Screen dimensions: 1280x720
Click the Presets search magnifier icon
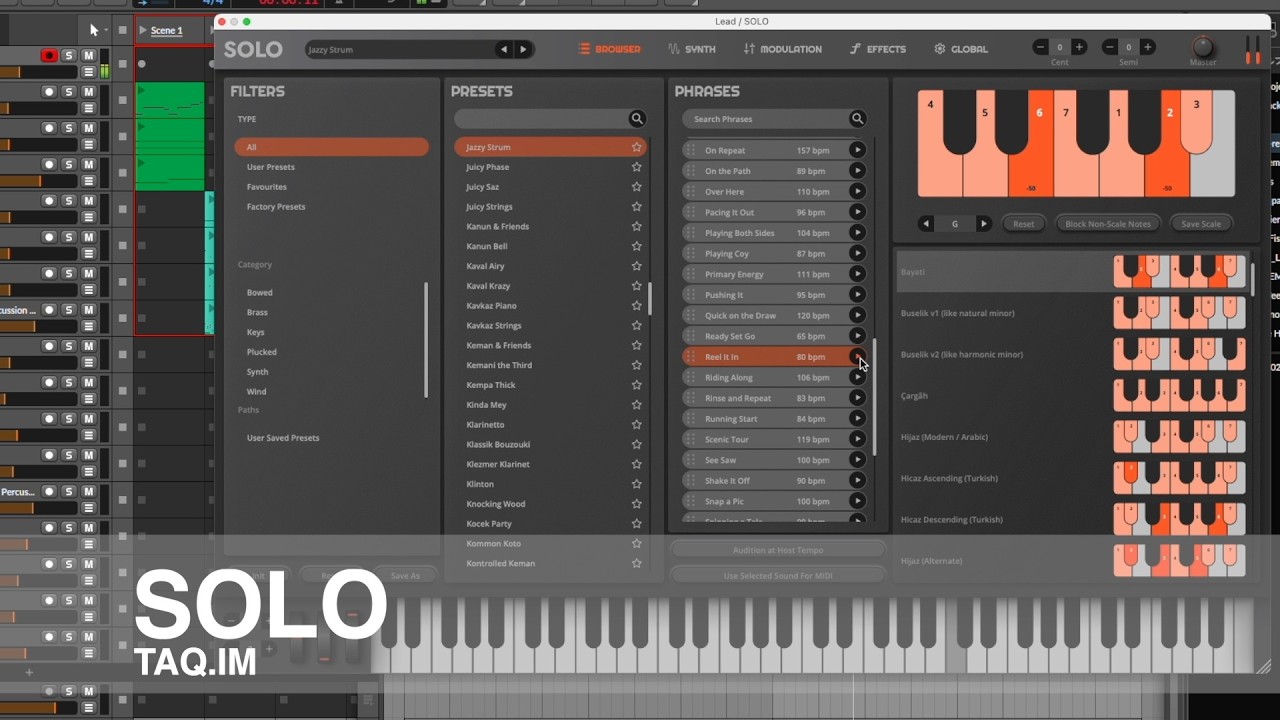tap(637, 119)
